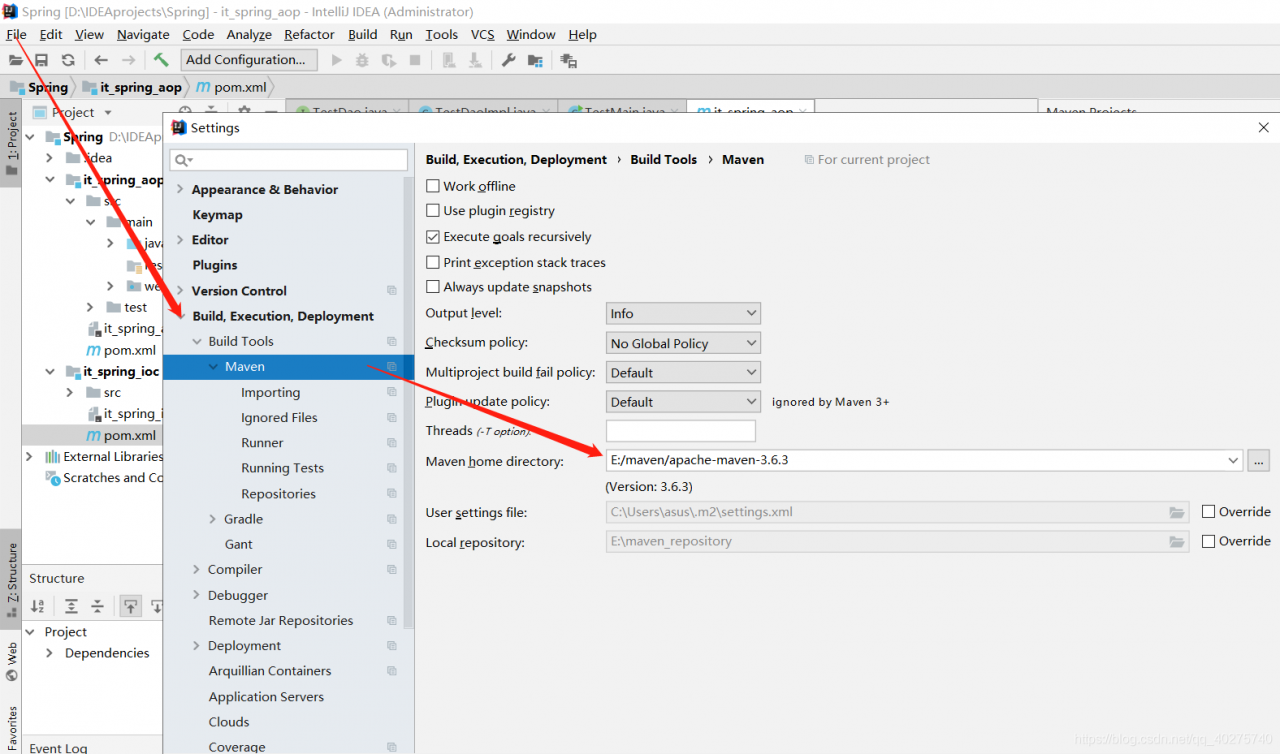This screenshot has width=1280, height=754.
Task: Click the Sort Alphabetically icon in Structure panel
Action: click(38, 606)
